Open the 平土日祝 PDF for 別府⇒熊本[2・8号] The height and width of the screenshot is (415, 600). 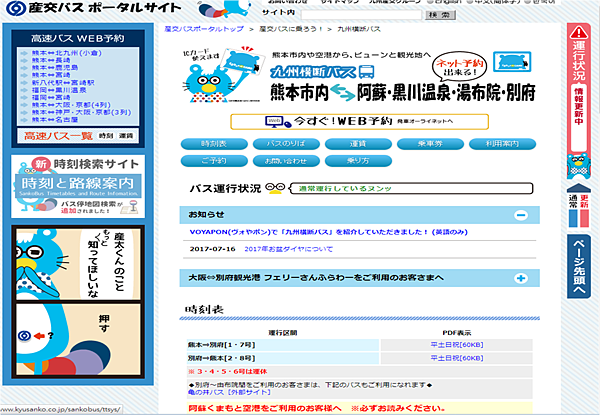pos(457,358)
